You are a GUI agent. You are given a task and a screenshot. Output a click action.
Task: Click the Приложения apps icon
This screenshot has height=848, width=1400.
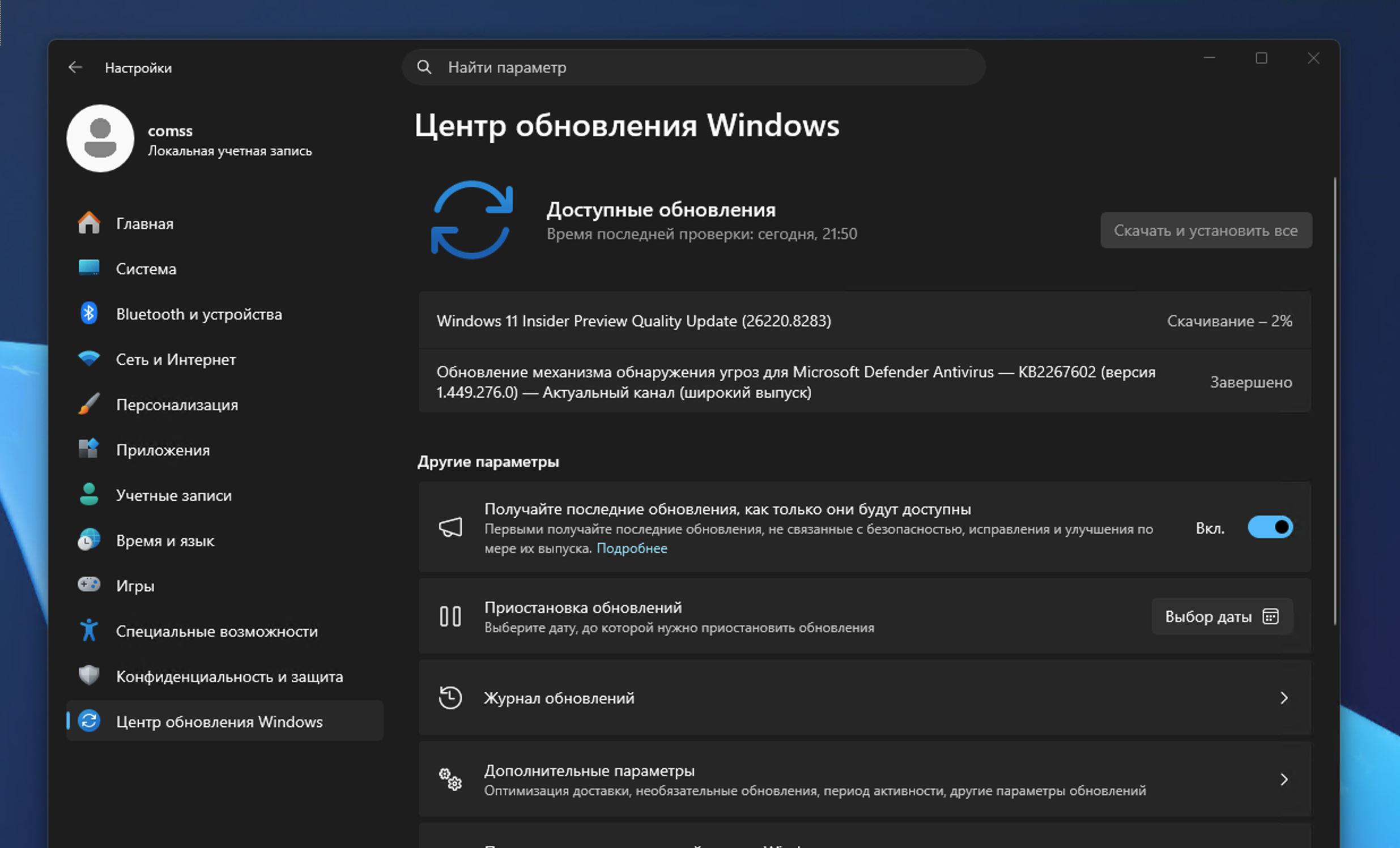(x=88, y=449)
